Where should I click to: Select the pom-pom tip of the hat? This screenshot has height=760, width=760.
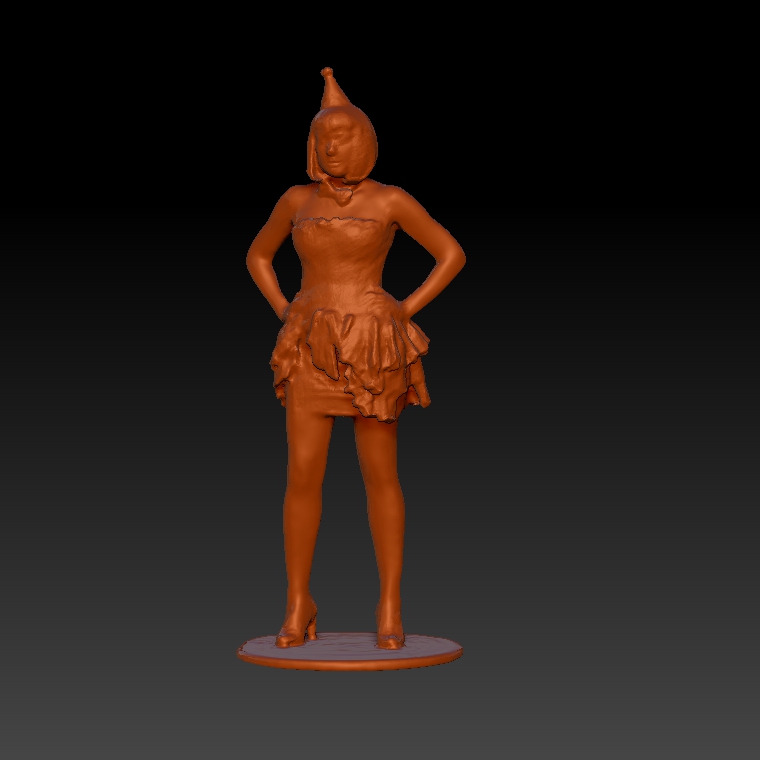tap(326, 72)
